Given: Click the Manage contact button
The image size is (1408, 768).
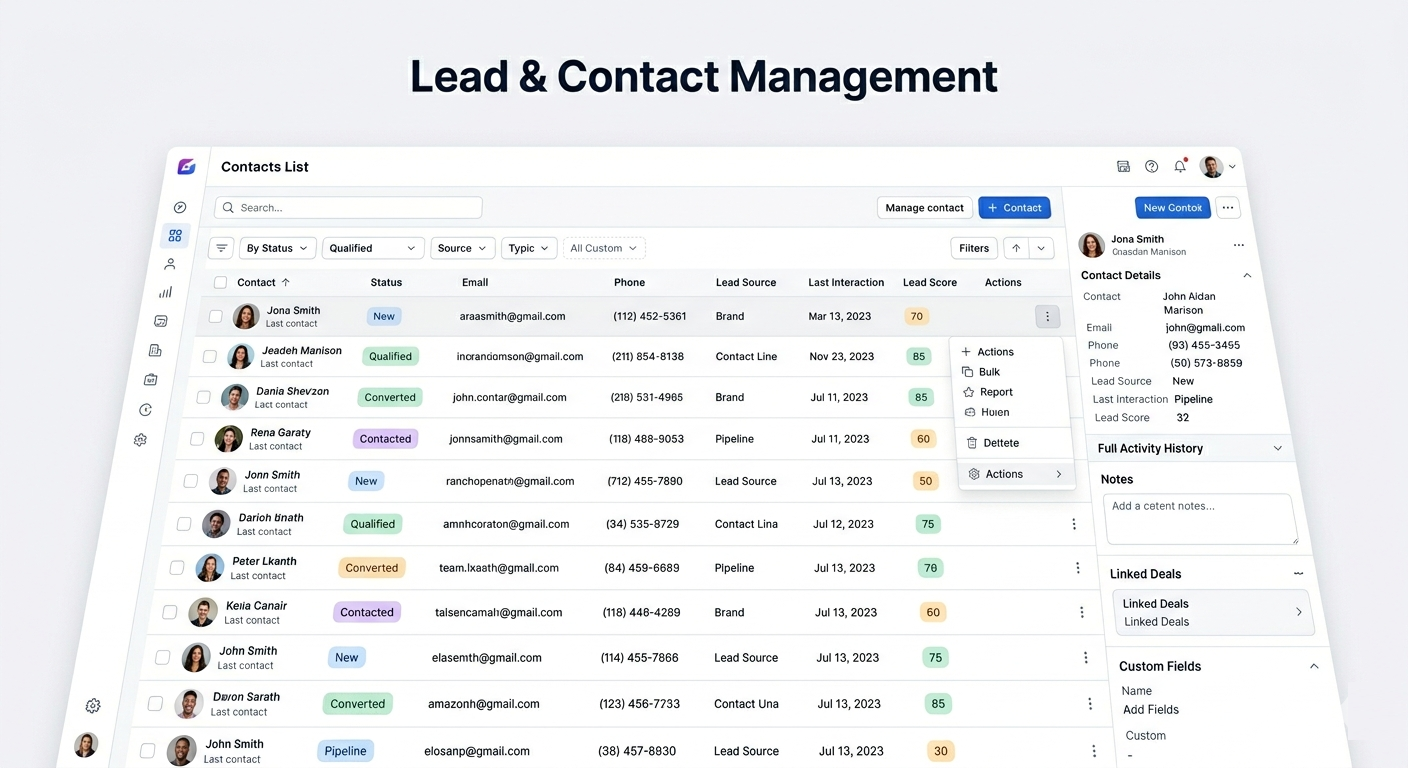Looking at the screenshot, I should pos(924,207).
